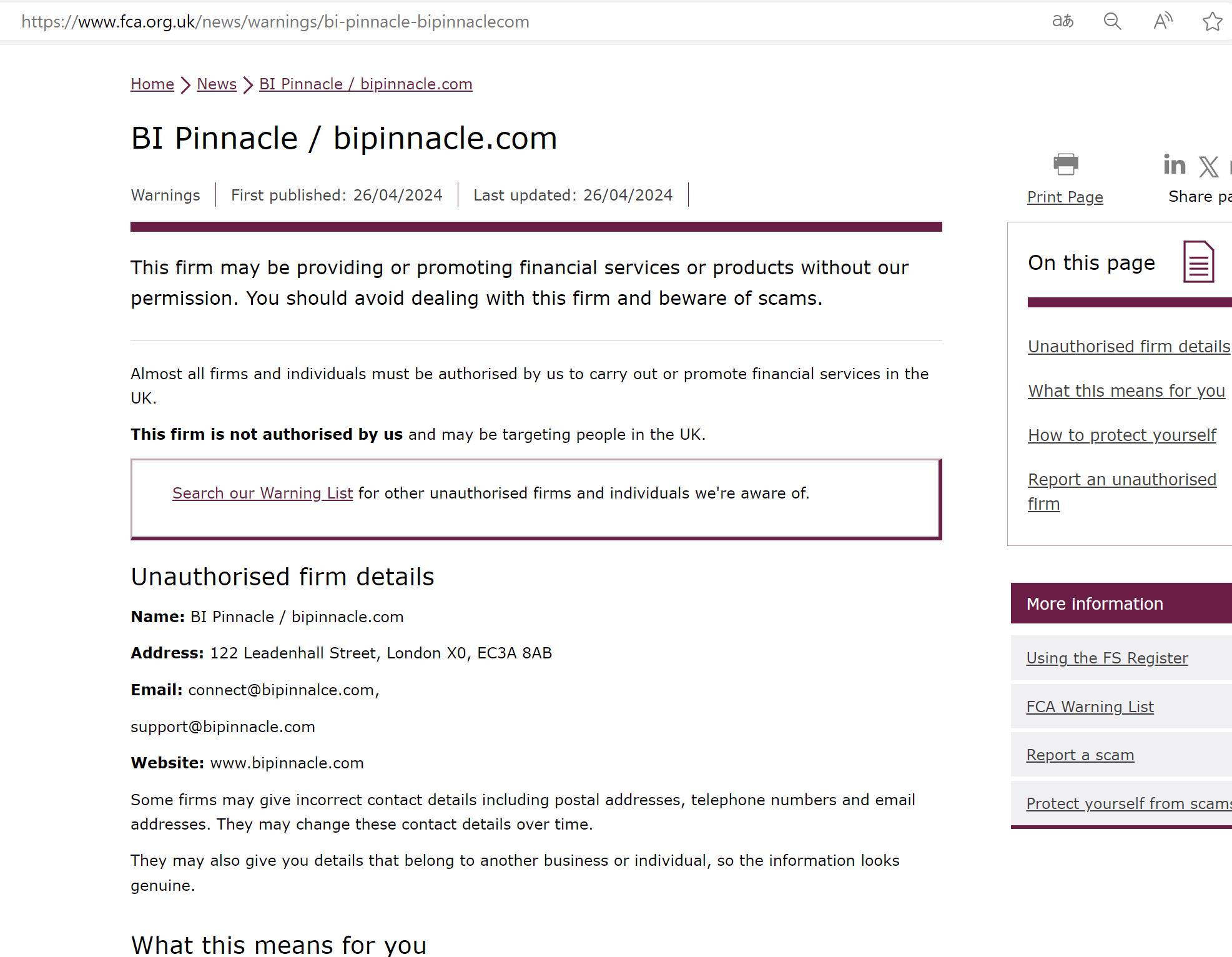
Task: Jump to How to protect yourself
Action: [x=1121, y=435]
